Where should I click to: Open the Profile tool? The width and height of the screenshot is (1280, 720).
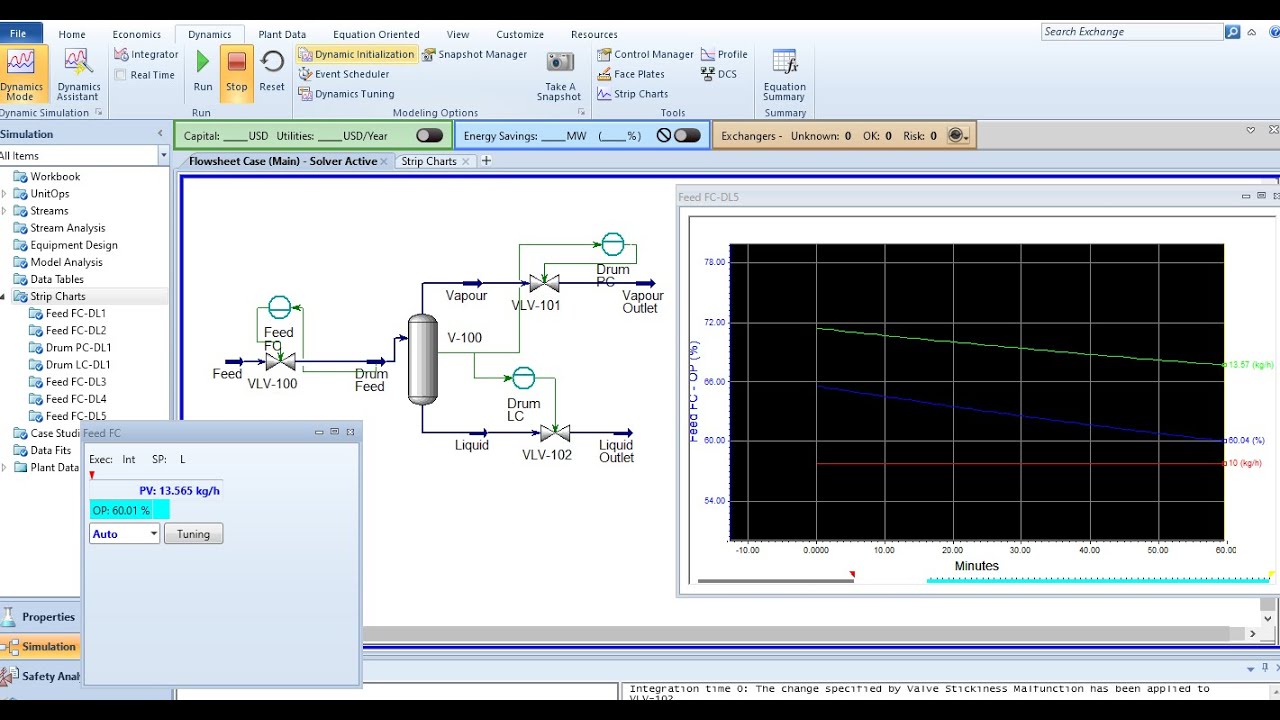click(x=725, y=54)
